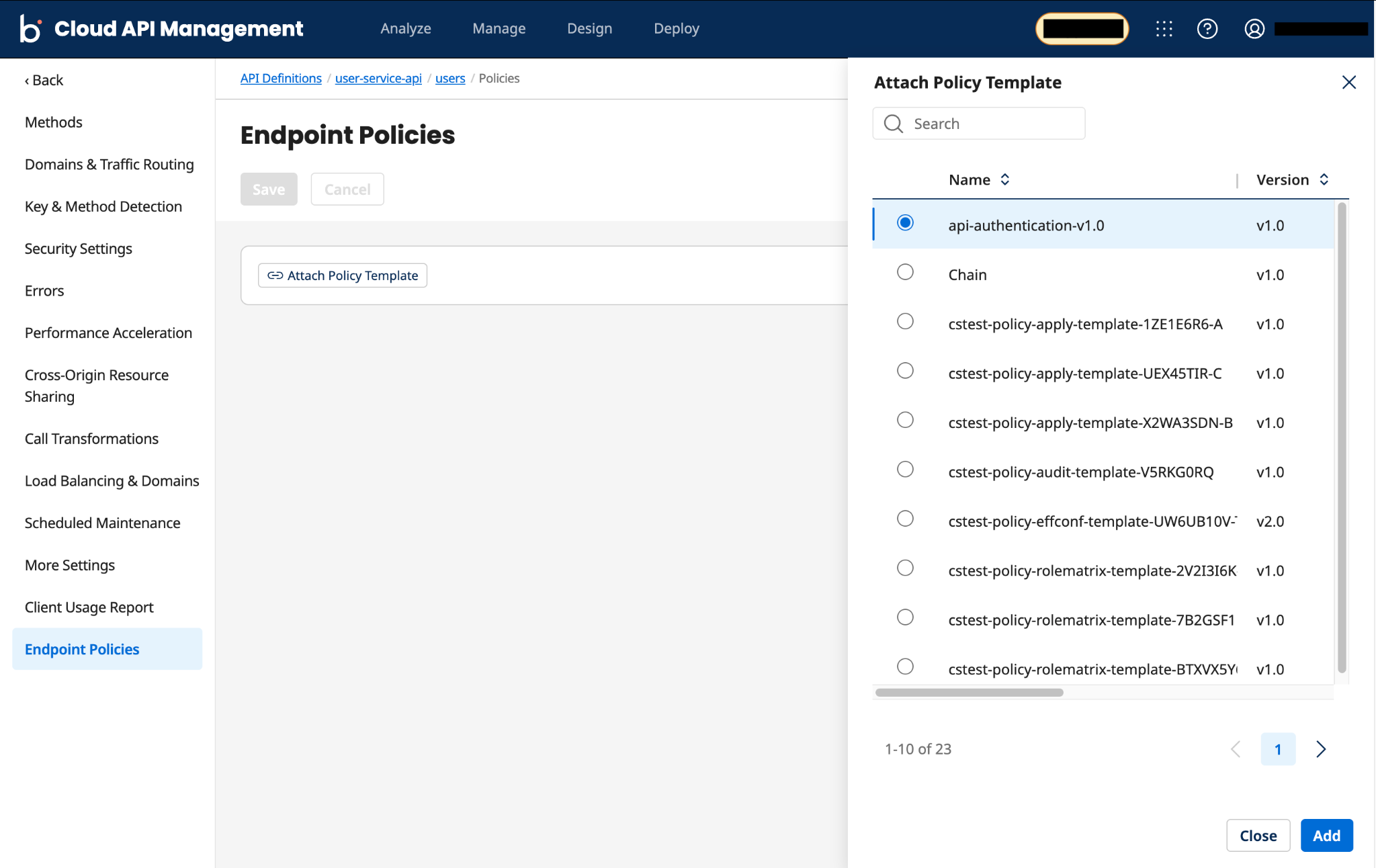
Task: Select cstest-policy-rolematrix-template-7B2GSF1 radio button
Action: click(x=905, y=617)
